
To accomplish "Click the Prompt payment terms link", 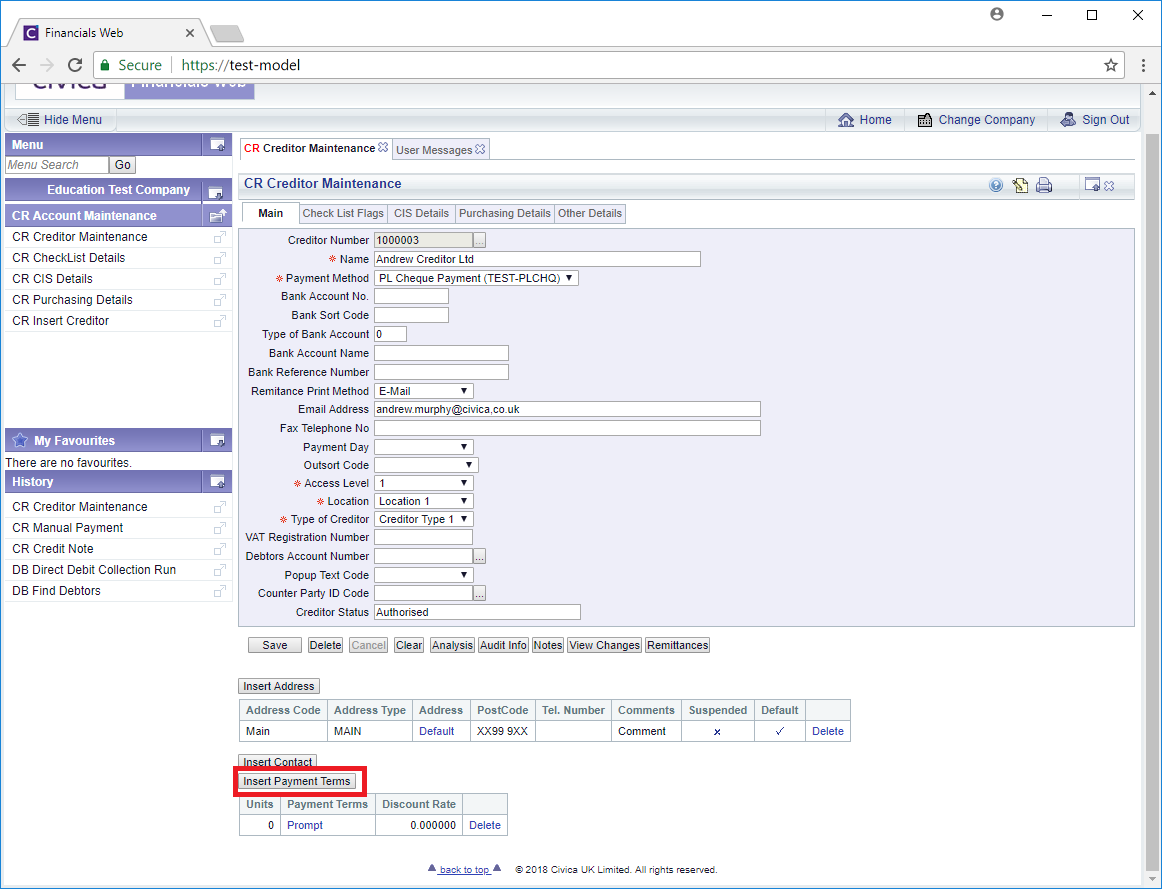I will pyautogui.click(x=305, y=825).
